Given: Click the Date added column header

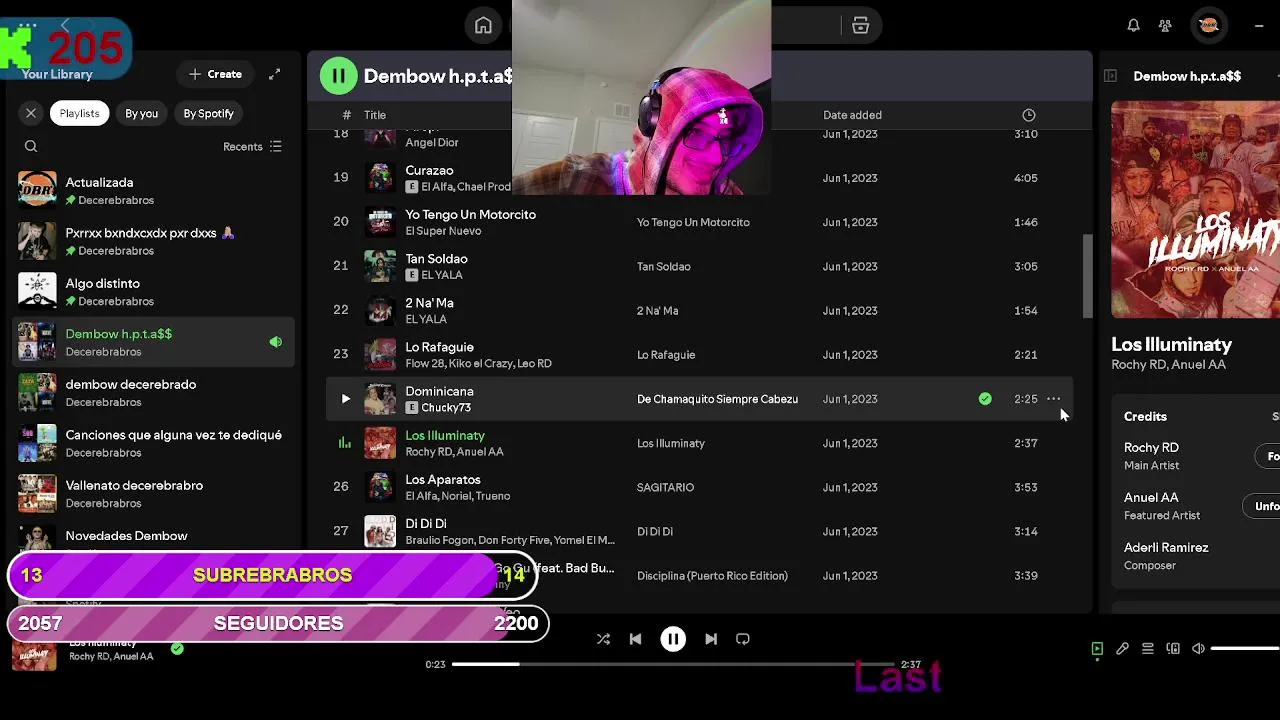Looking at the screenshot, I should coord(852,115).
